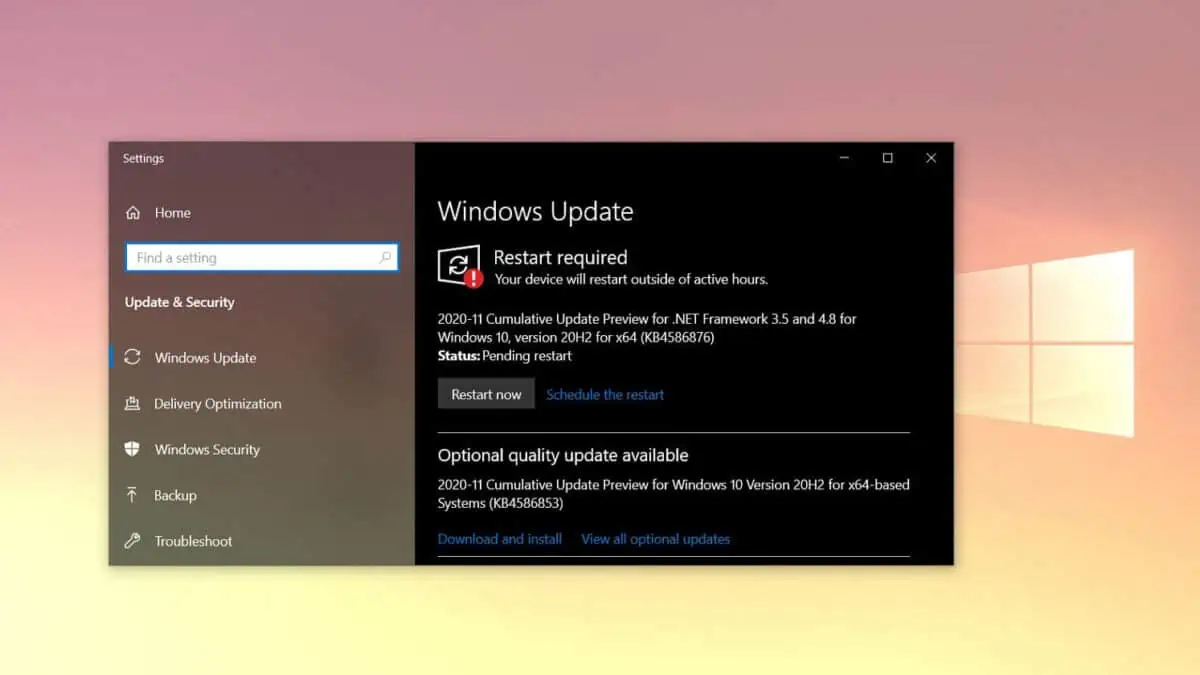Image resolution: width=1200 pixels, height=675 pixels.
Task: Click the magnifier icon in the search box
Action: (x=385, y=258)
